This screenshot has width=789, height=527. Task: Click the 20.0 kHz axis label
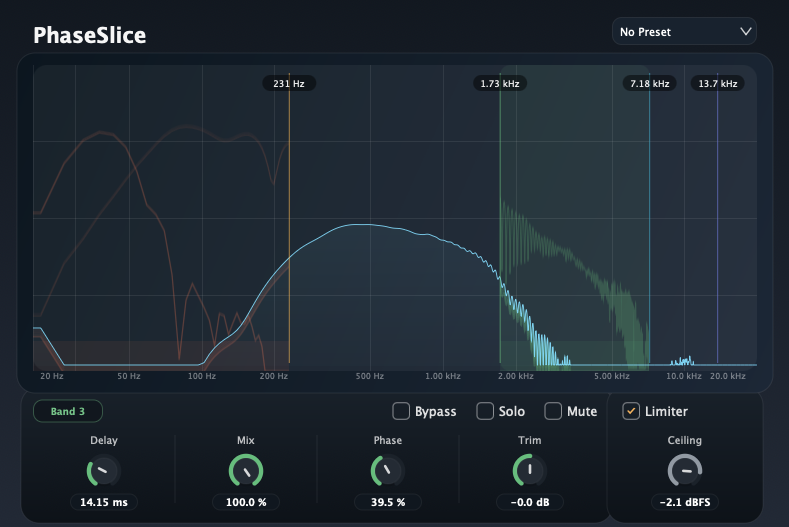[x=728, y=376]
